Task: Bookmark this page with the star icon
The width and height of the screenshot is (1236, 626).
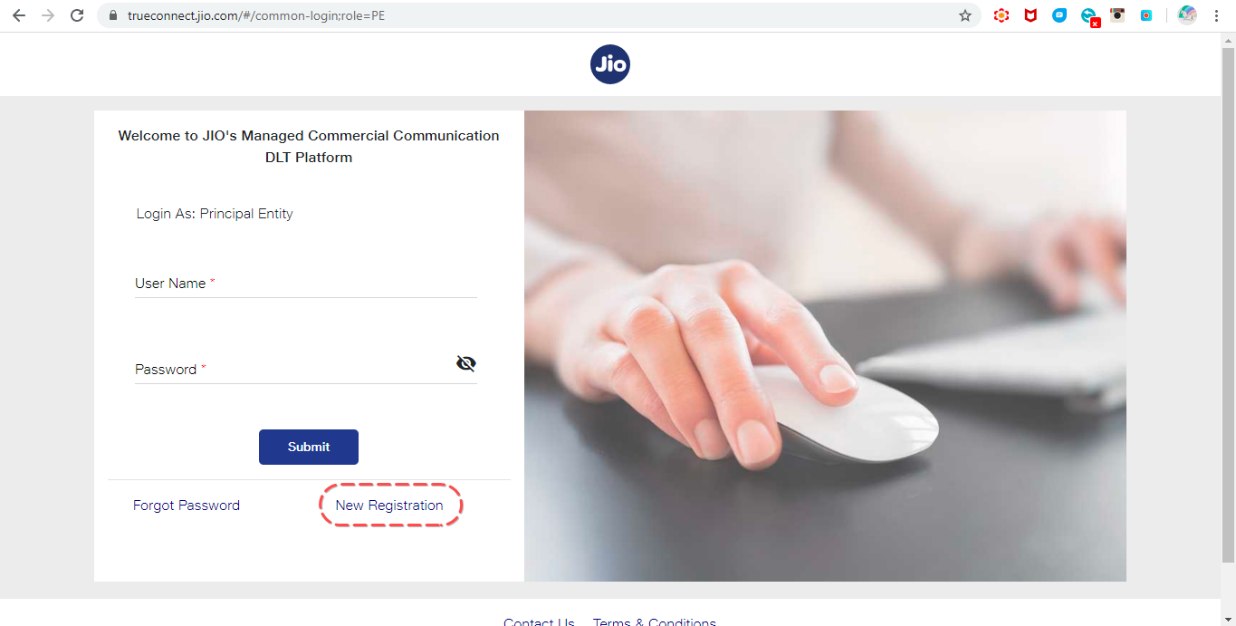Action: 965,16
